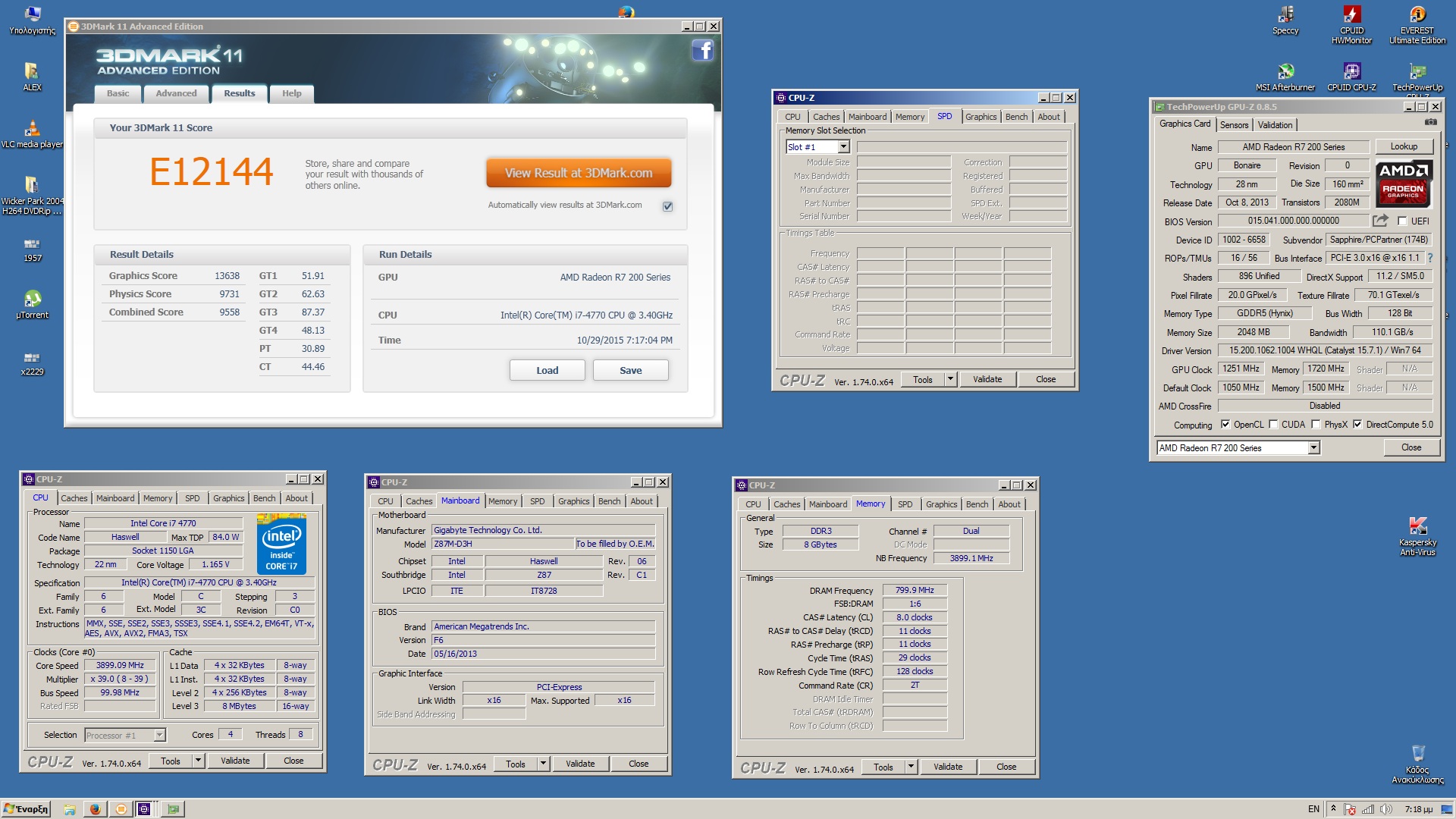Image resolution: width=1456 pixels, height=819 pixels.
Task: Click the Έναρξη Start button
Action: coord(26,809)
